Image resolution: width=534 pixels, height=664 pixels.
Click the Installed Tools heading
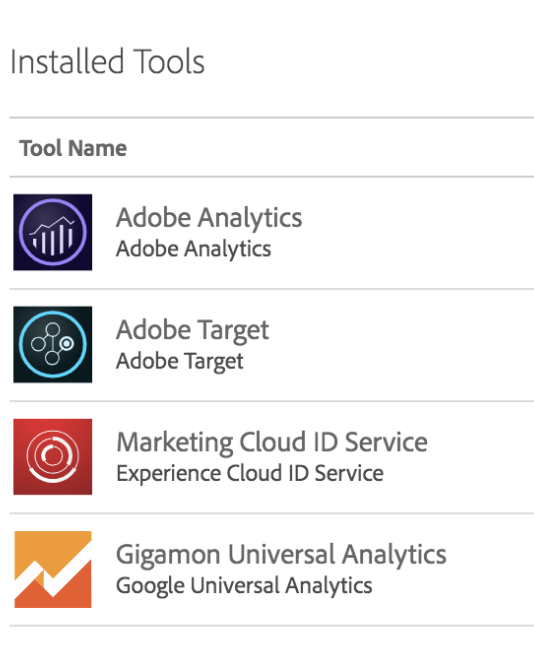[x=108, y=62]
